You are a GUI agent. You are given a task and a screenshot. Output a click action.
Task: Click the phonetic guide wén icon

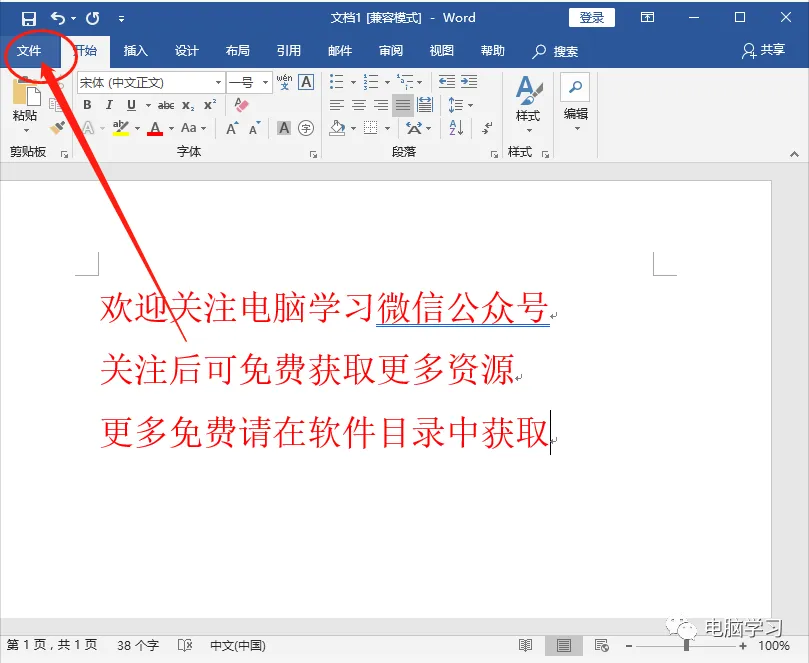pyautogui.click(x=284, y=82)
